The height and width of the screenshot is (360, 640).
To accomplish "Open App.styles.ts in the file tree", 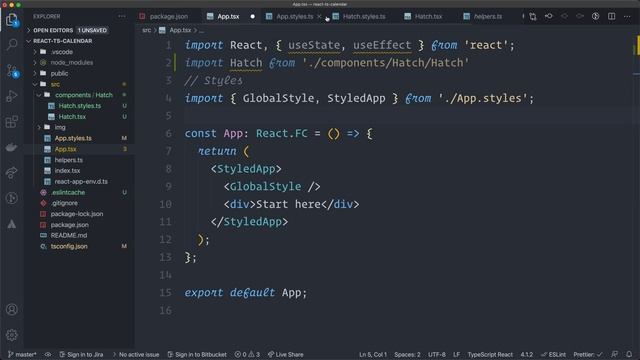I will 73,138.
